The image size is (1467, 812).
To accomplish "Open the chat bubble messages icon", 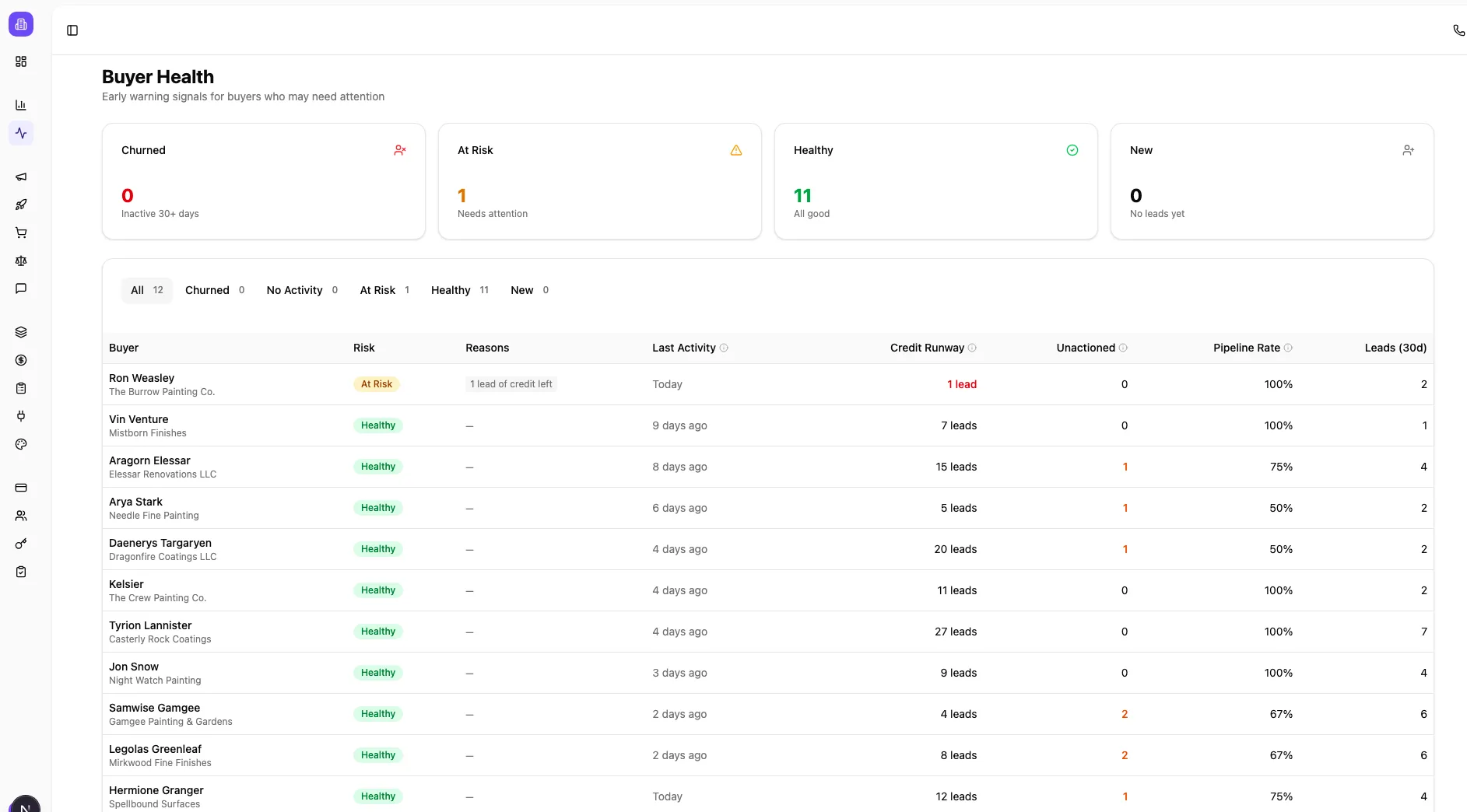I will (x=21, y=289).
